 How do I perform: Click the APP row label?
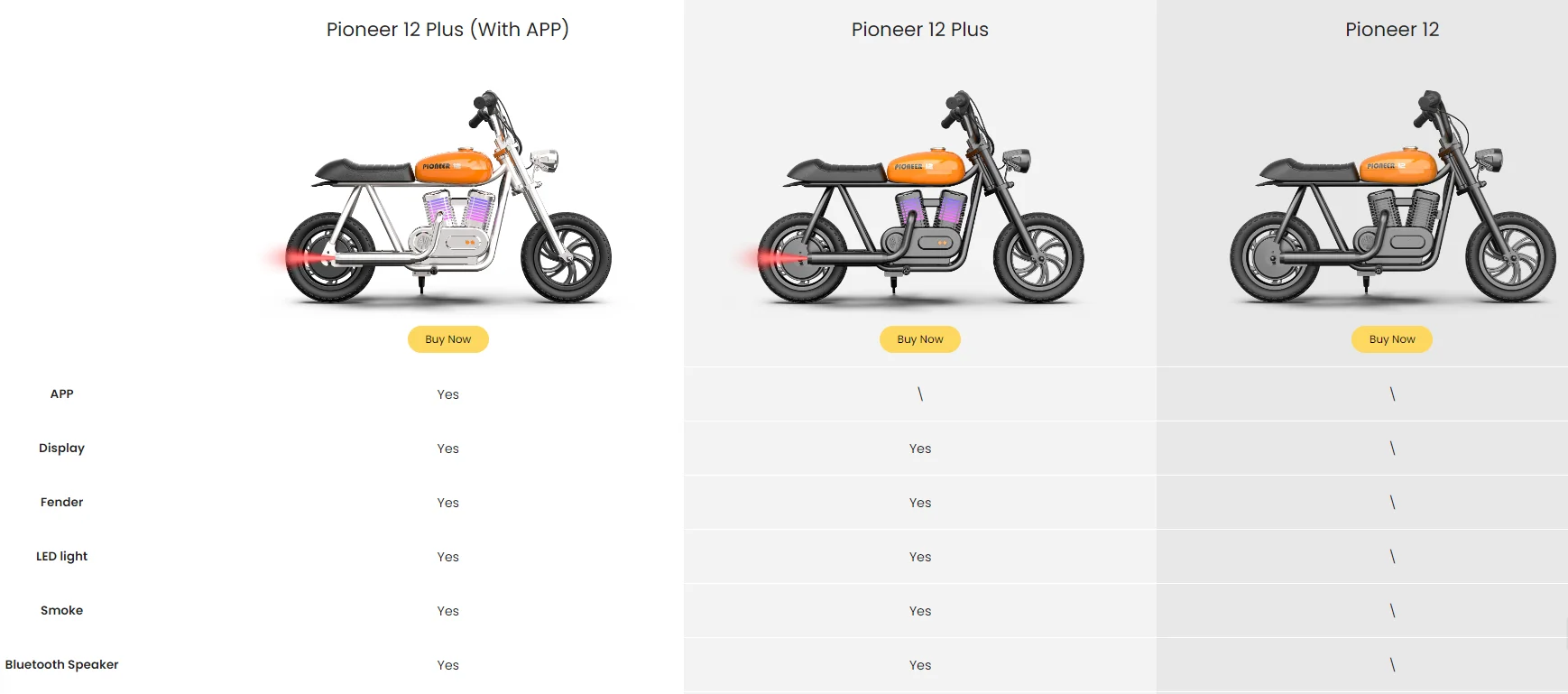[x=61, y=394]
